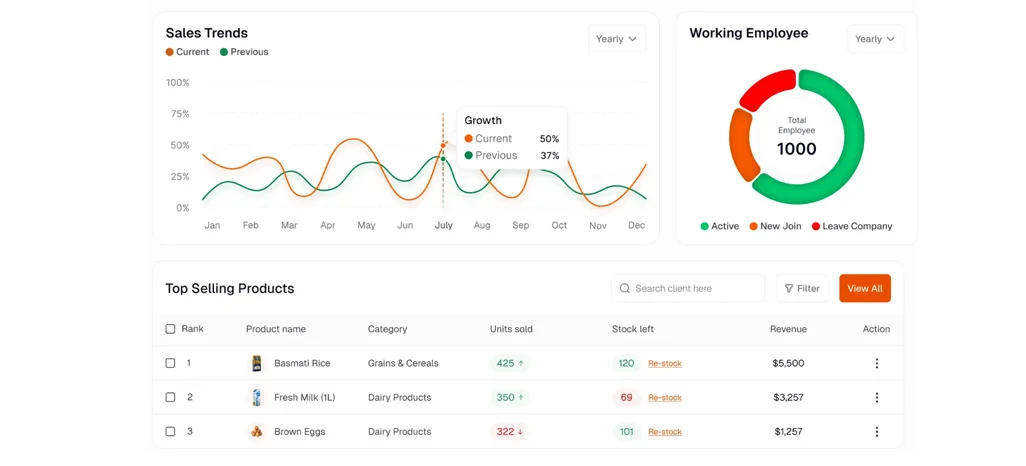1026x466 pixels.
Task: Click the Brown Eggs product name
Action: (x=300, y=432)
